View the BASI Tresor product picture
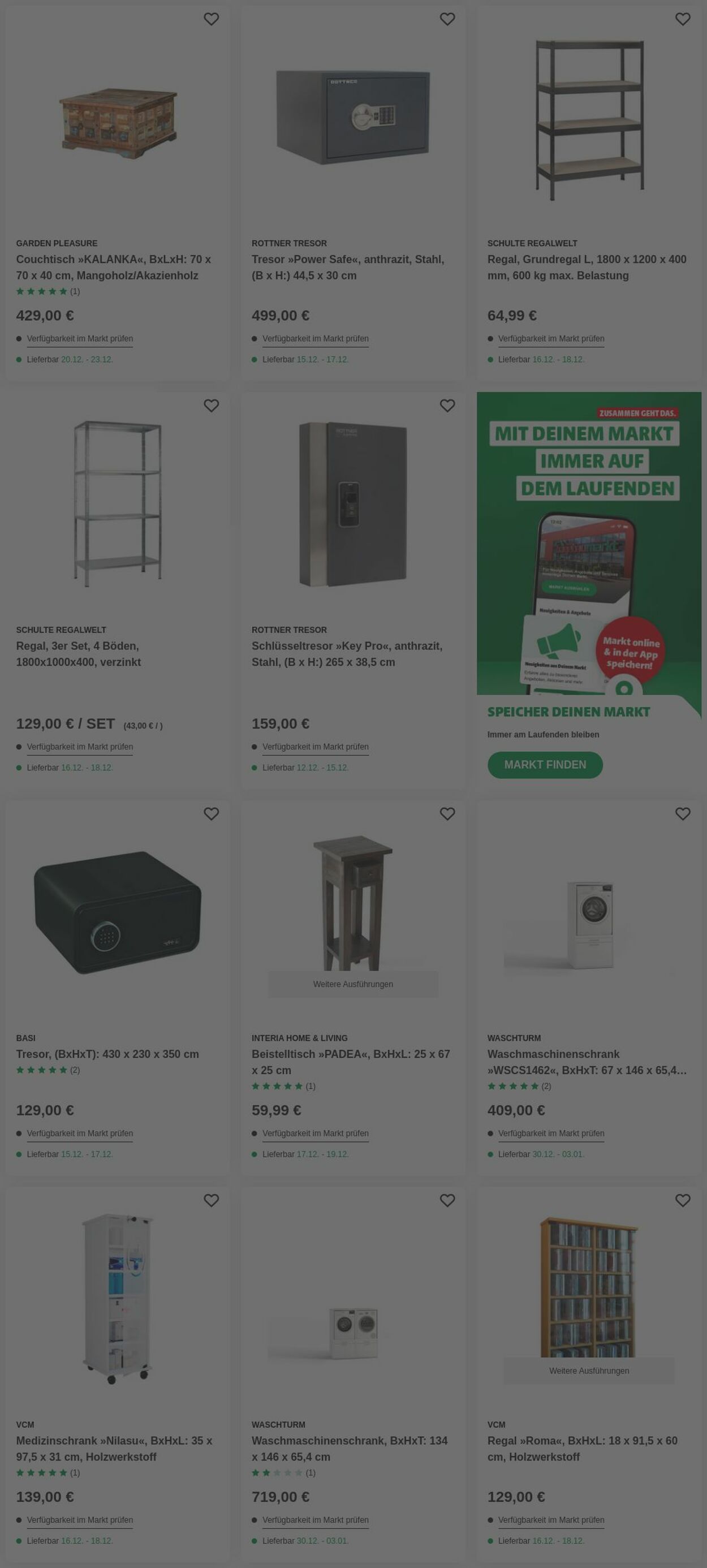 pos(118,912)
